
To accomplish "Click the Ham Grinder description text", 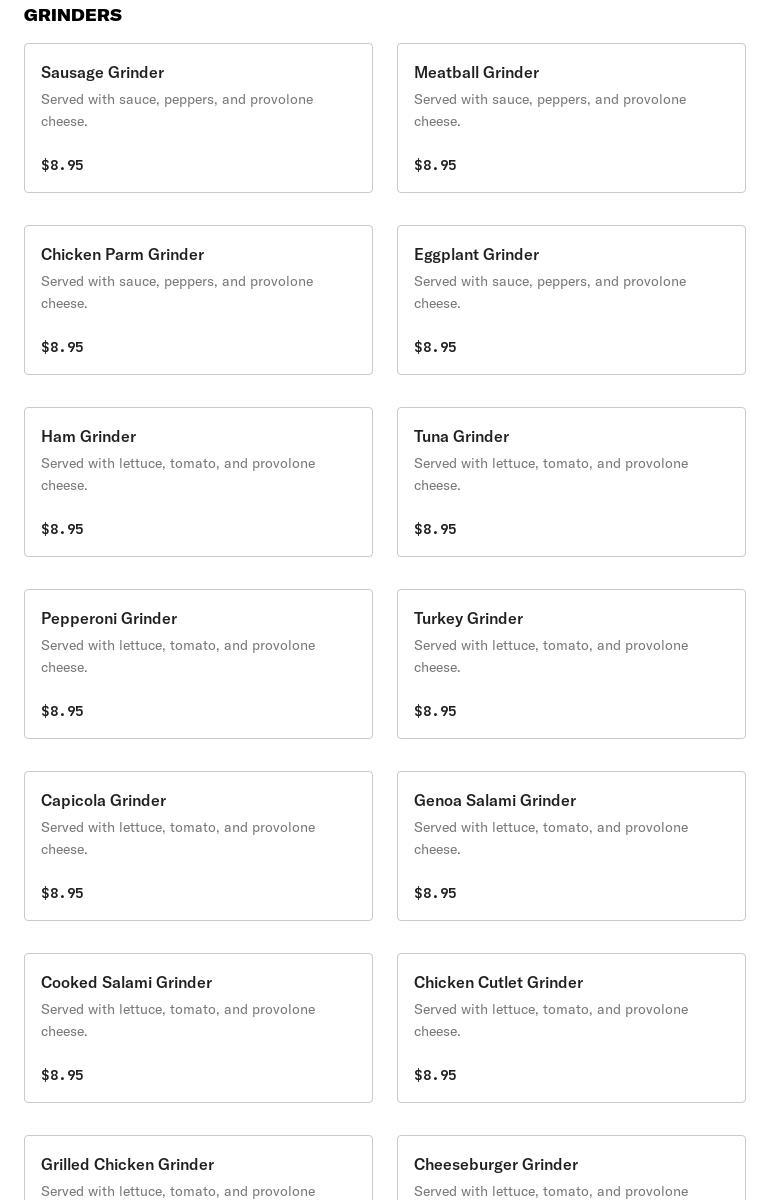I will point(178,474).
